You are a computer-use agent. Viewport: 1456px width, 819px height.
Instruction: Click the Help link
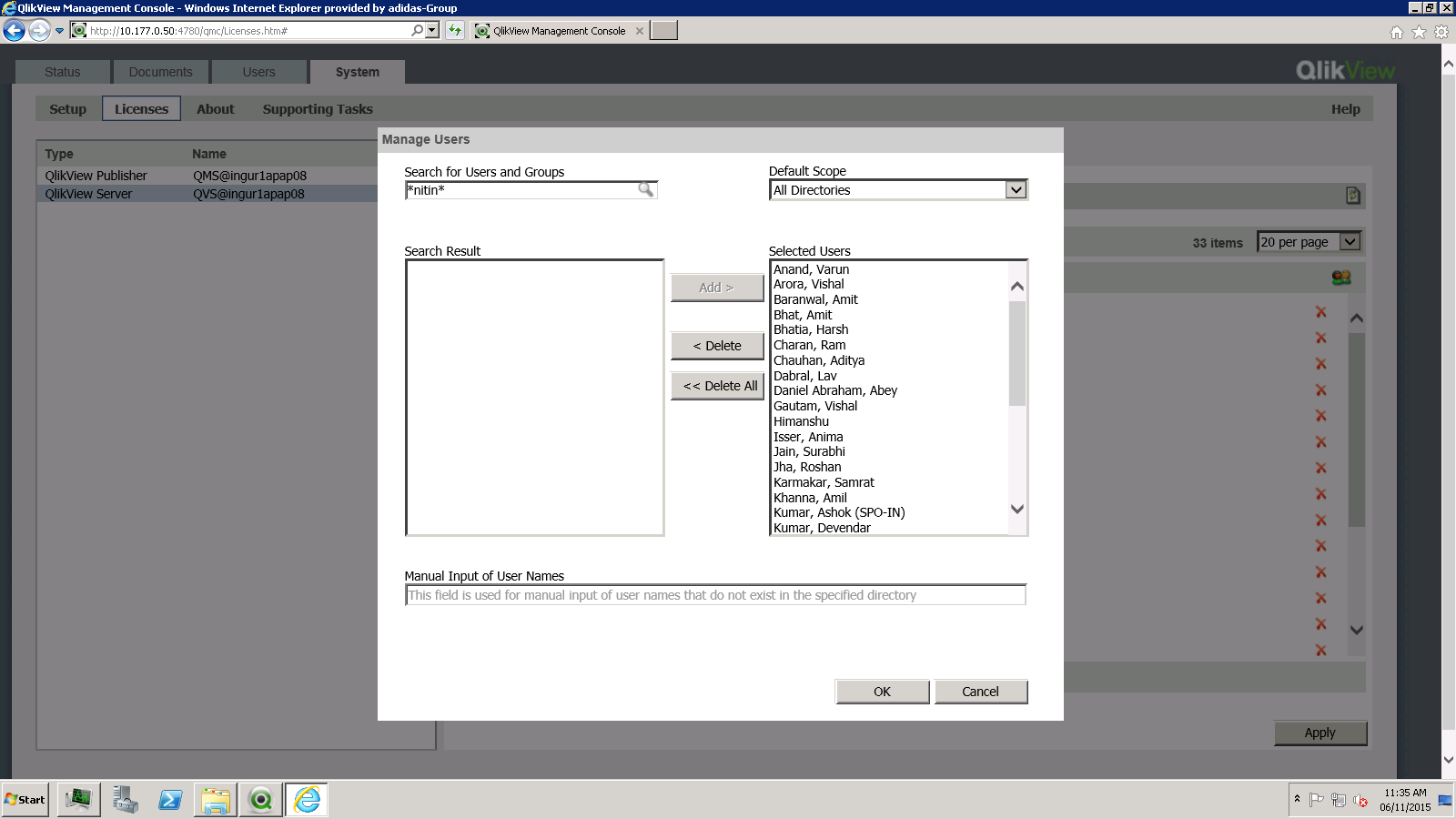tap(1346, 109)
